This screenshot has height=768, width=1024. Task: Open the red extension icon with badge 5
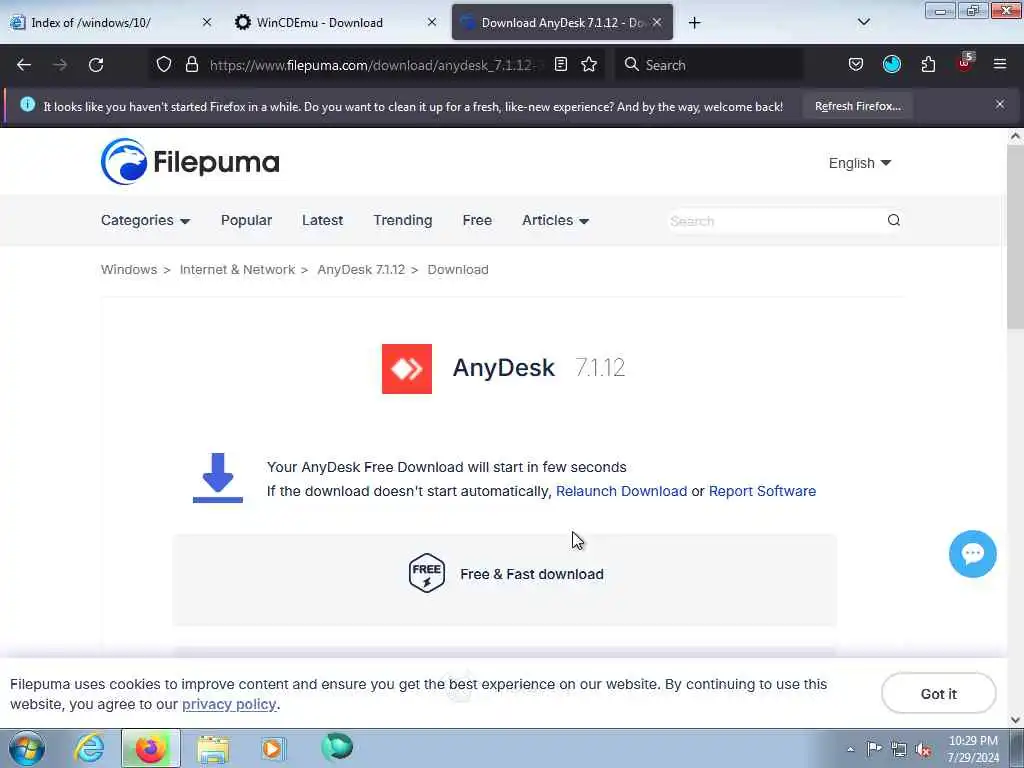[x=965, y=63]
